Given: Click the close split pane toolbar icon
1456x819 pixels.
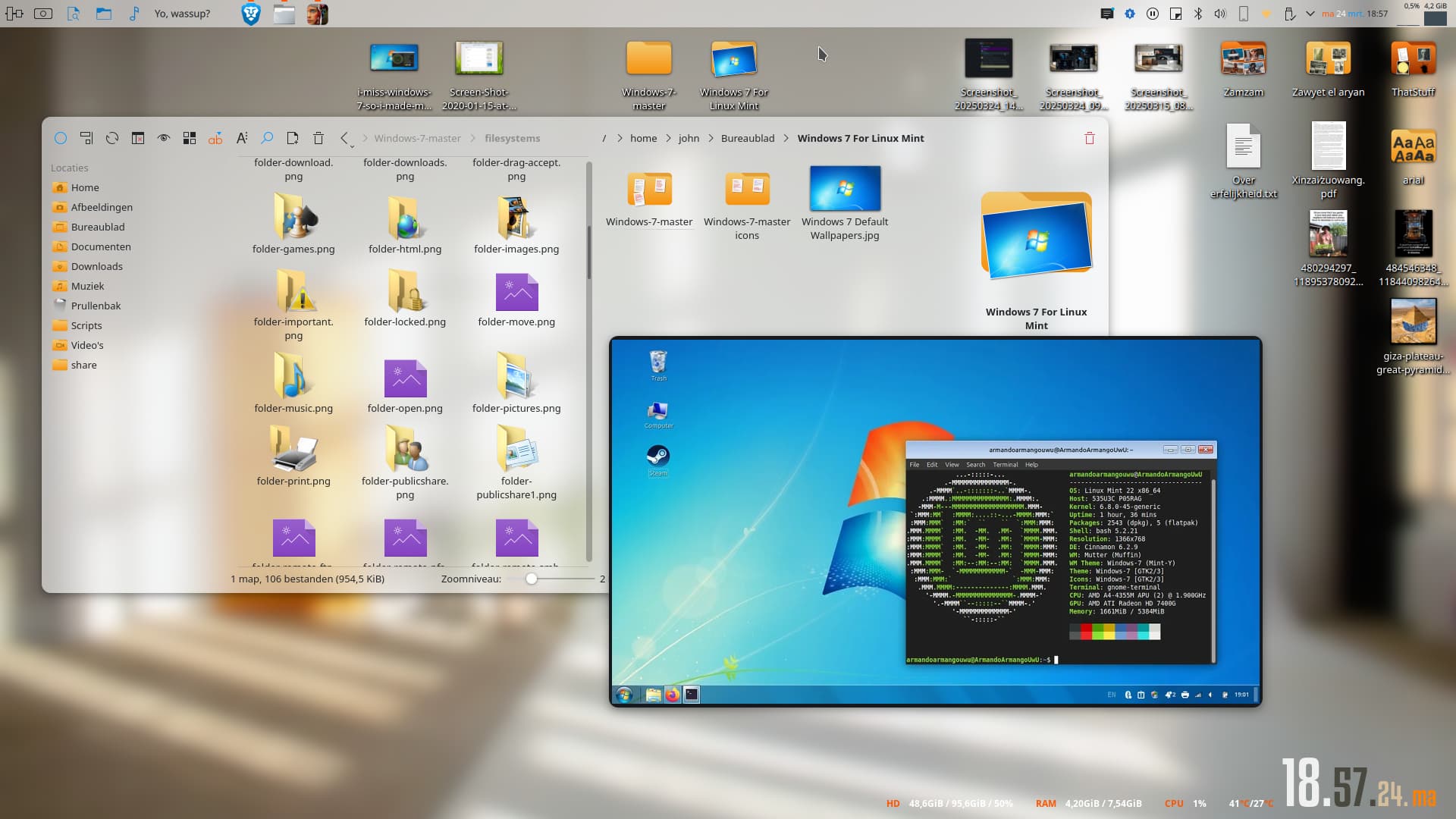Looking at the screenshot, I should (x=138, y=138).
